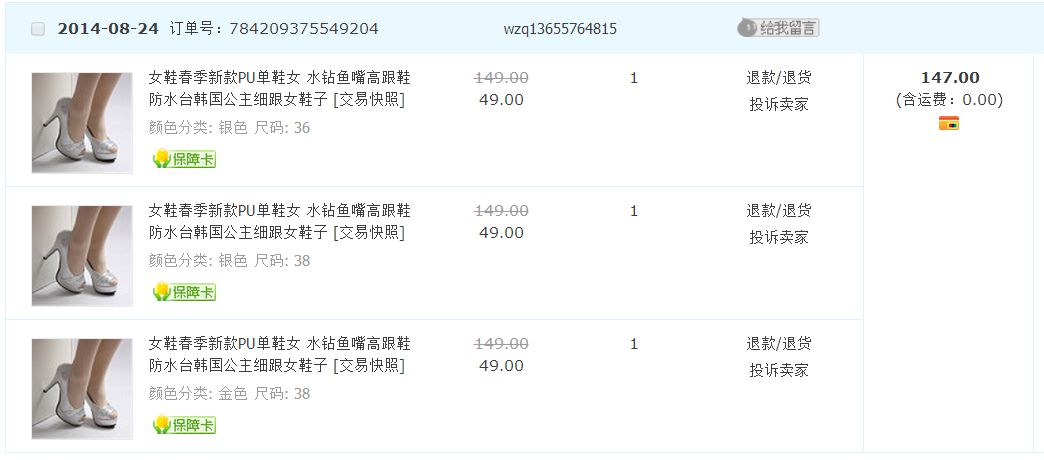Open shoe thumbnail for silver size 36 item
1044x460 pixels.
[82, 122]
